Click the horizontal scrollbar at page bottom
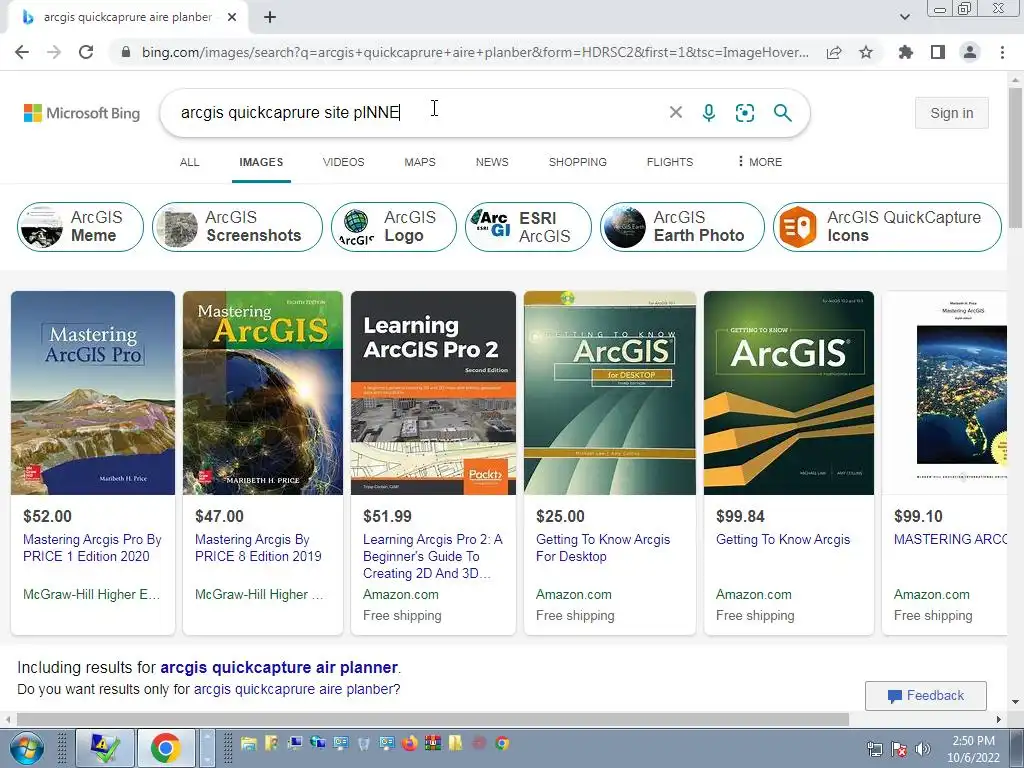Viewport: 1024px width, 768px height. (x=432, y=719)
